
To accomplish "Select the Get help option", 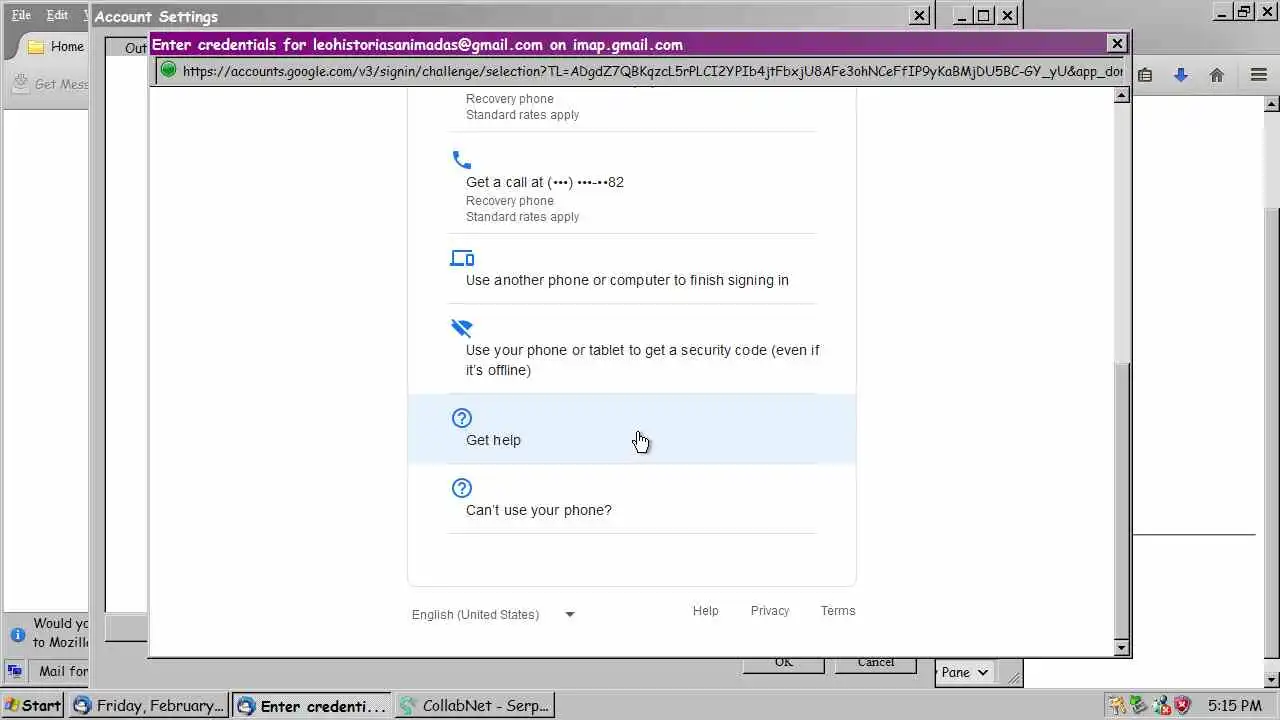I will [632, 429].
